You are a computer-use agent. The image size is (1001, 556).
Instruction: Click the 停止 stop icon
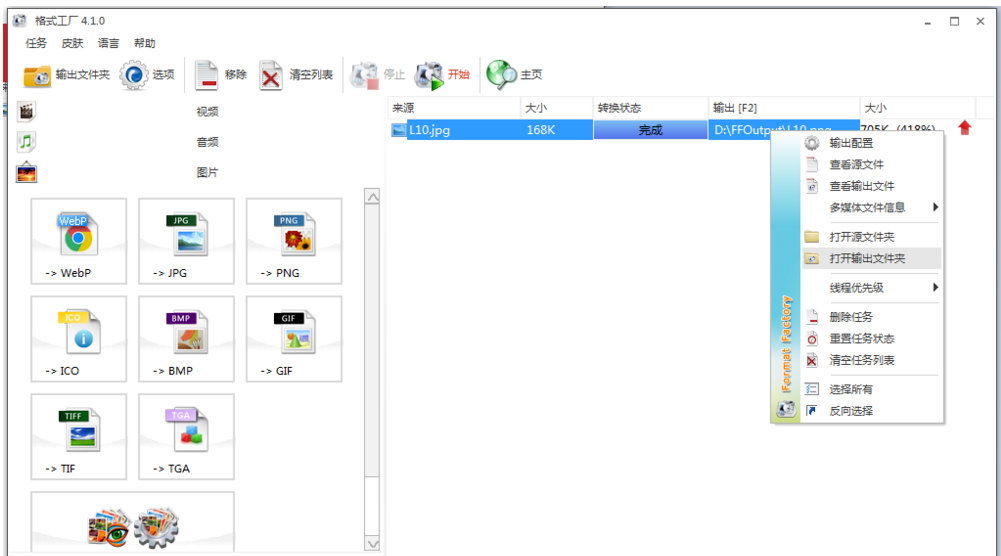(365, 75)
